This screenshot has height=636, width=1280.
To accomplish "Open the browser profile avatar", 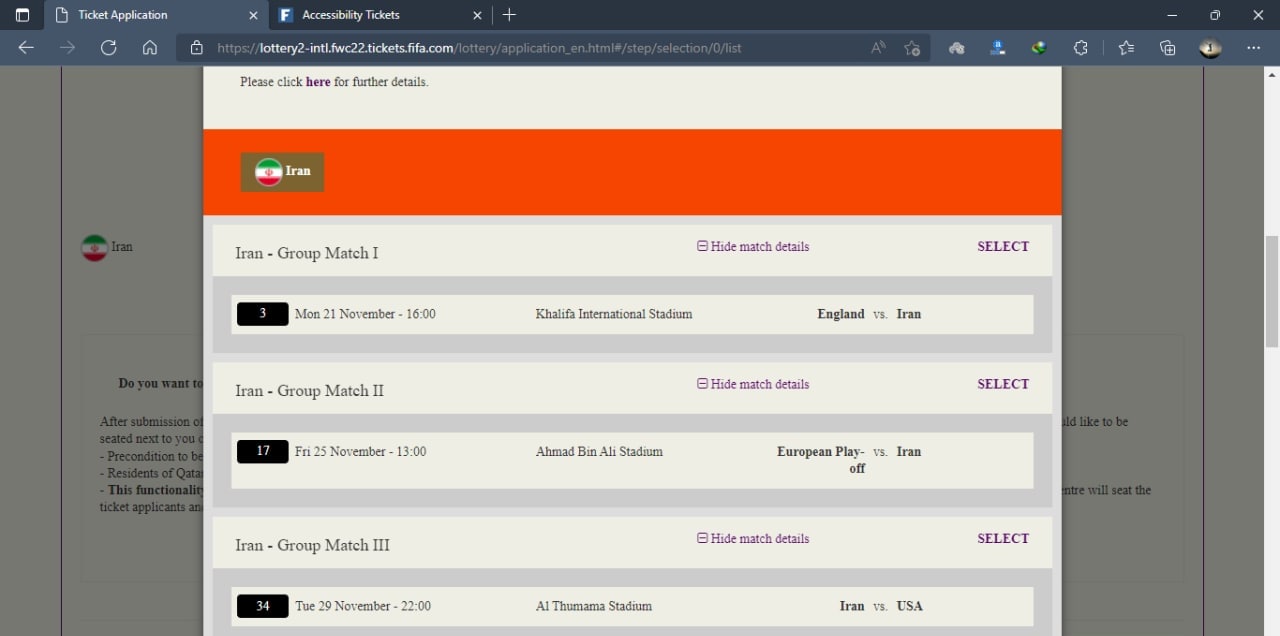I will [1210, 48].
